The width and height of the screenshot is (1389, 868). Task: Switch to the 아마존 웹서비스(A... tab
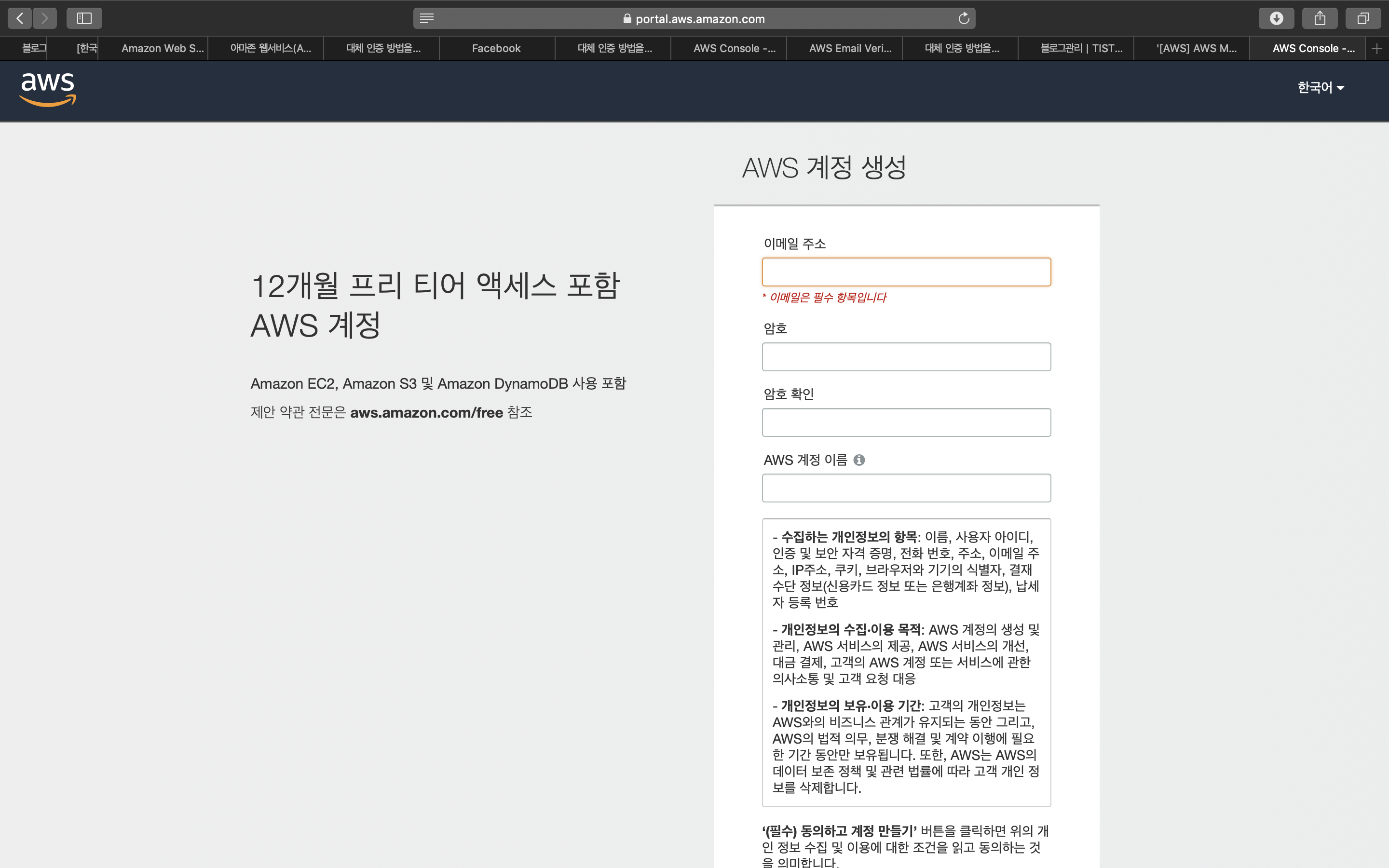pos(266,48)
